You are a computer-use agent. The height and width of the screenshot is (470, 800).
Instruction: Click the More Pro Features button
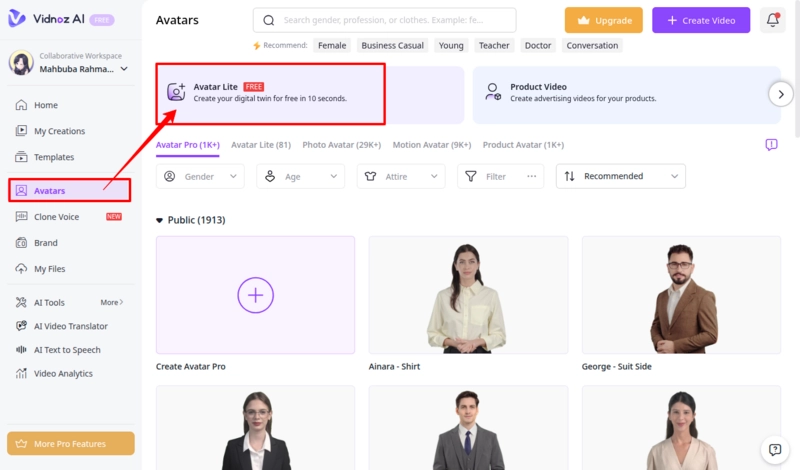tap(71, 443)
